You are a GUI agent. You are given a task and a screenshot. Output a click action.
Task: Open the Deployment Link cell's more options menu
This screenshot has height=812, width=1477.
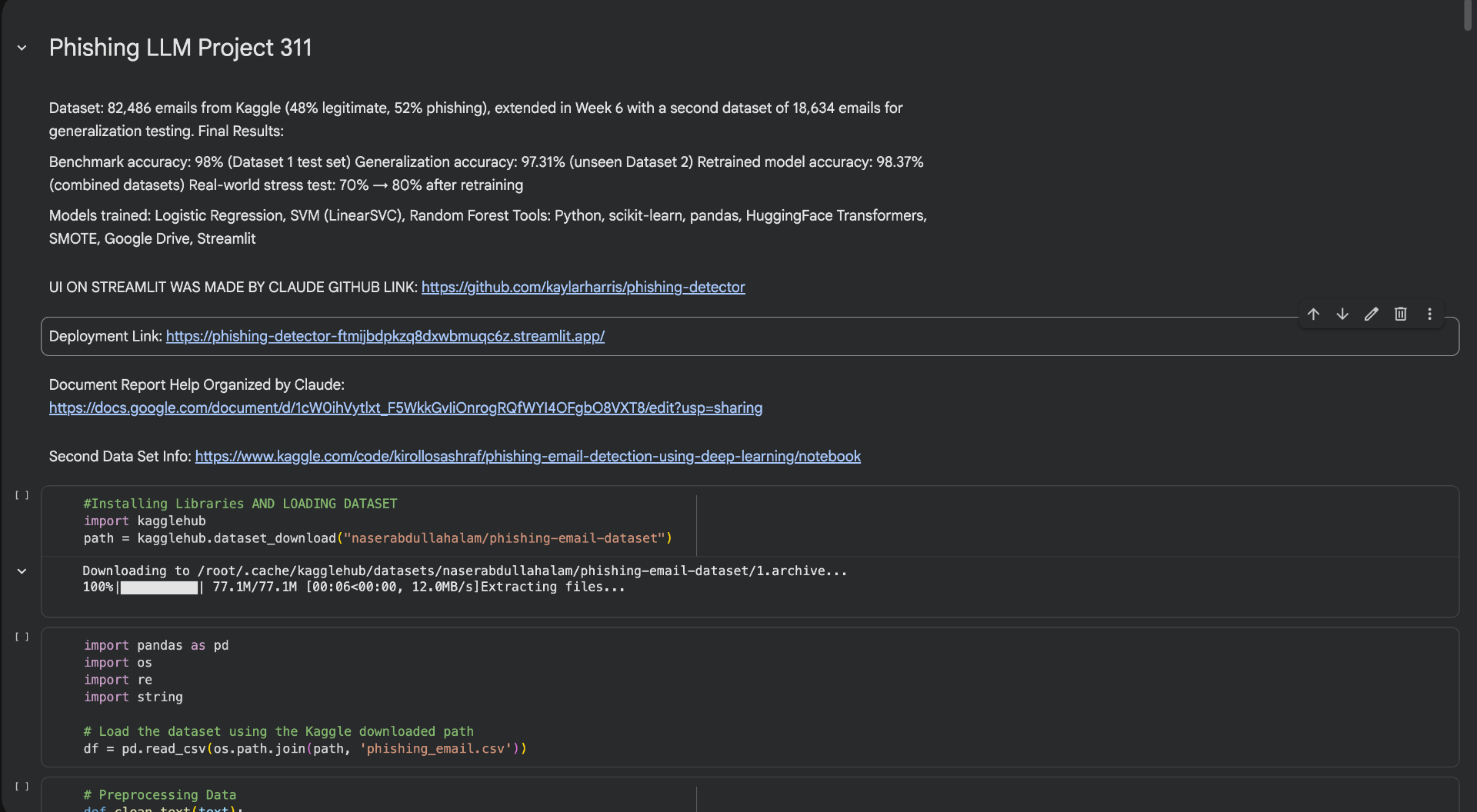pos(1430,314)
